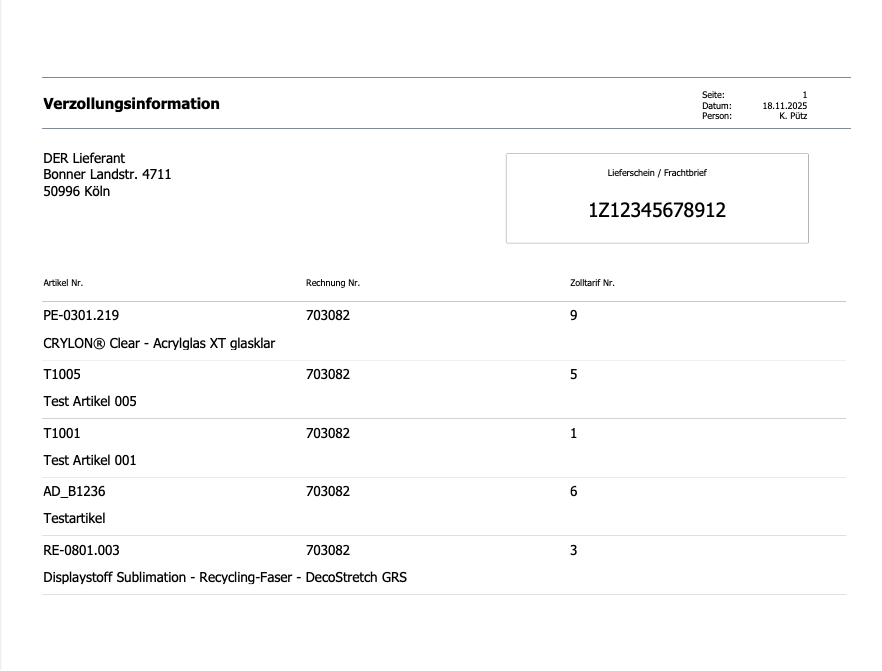Click article number RE-0801.003
The image size is (882, 671).
[x=82, y=550]
